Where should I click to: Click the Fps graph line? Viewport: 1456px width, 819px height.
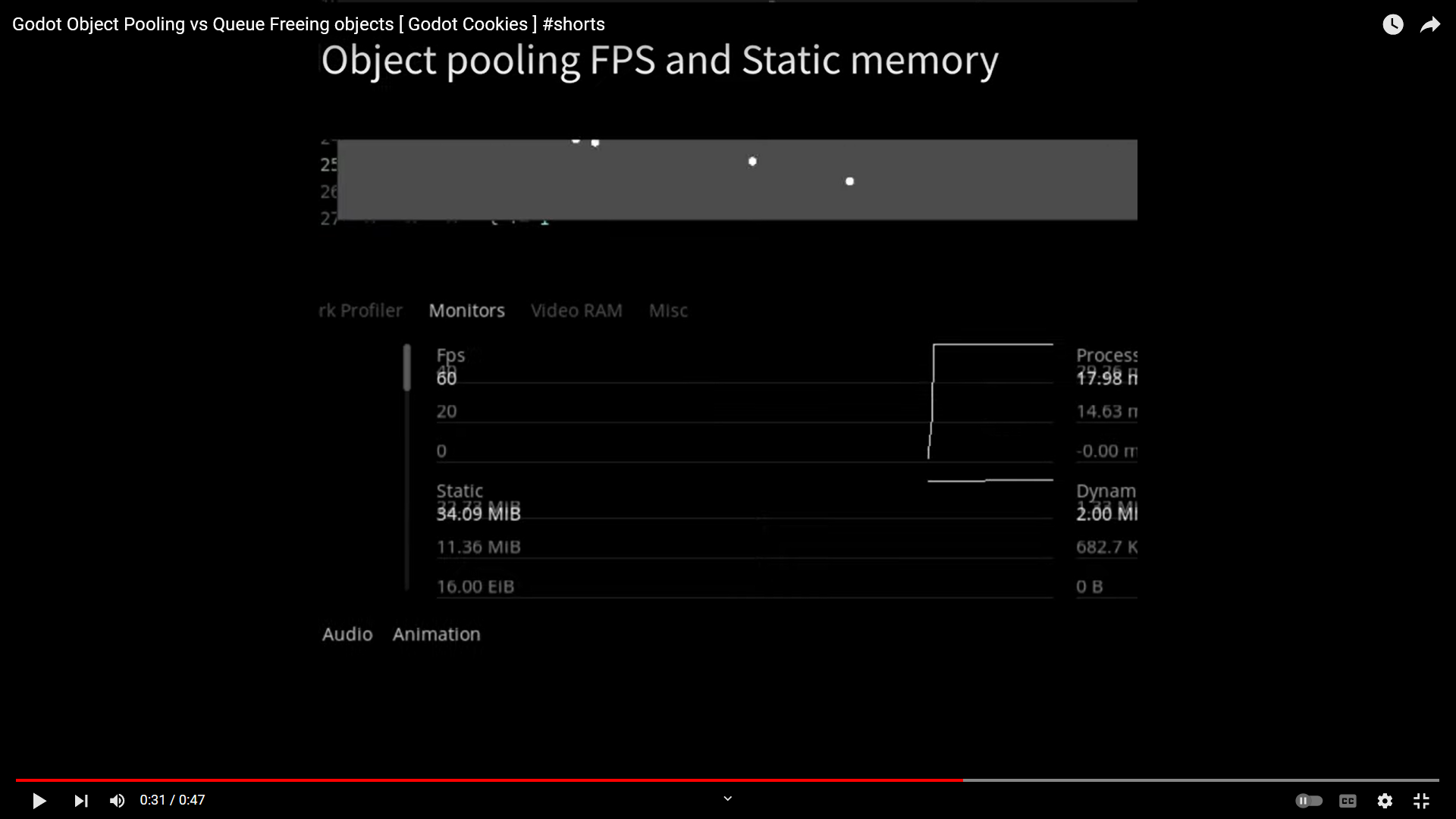click(x=992, y=344)
